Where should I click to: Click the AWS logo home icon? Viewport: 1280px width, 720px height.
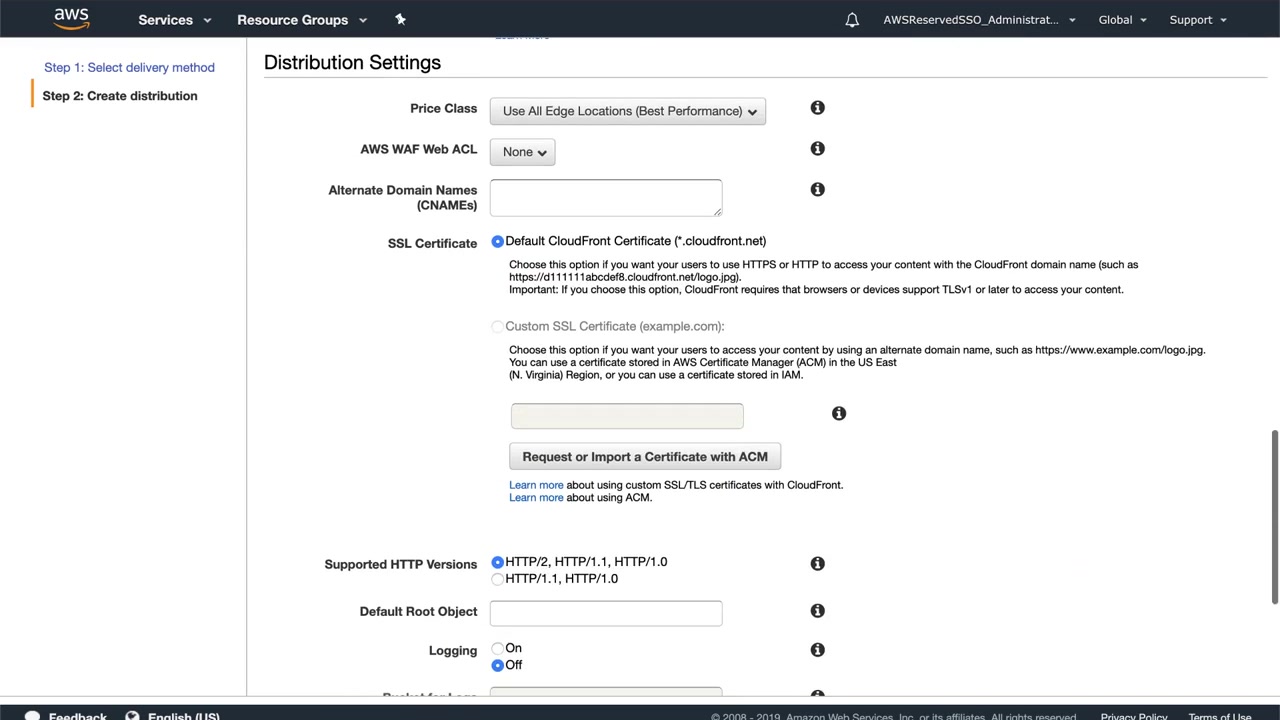point(71,18)
